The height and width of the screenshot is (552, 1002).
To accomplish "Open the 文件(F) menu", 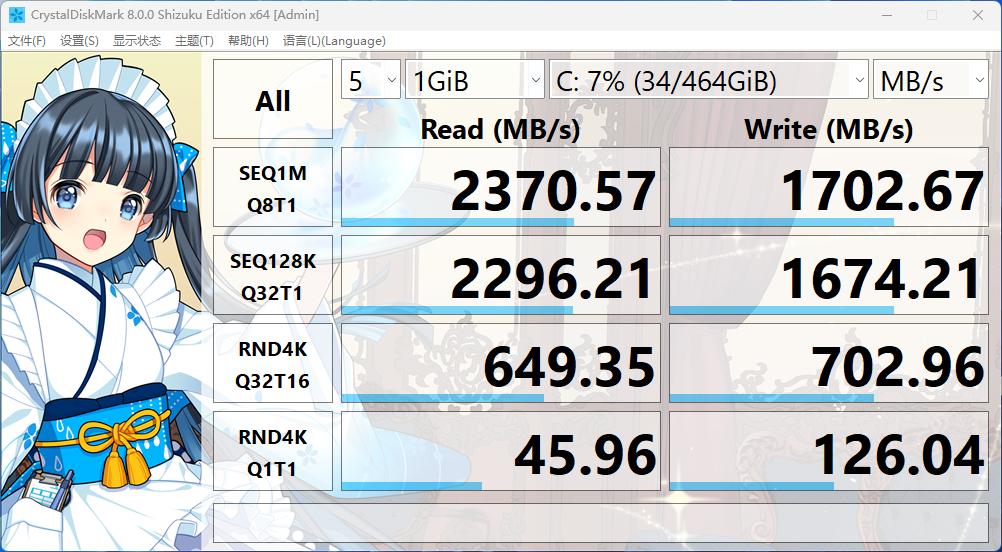I will pyautogui.click(x=27, y=41).
